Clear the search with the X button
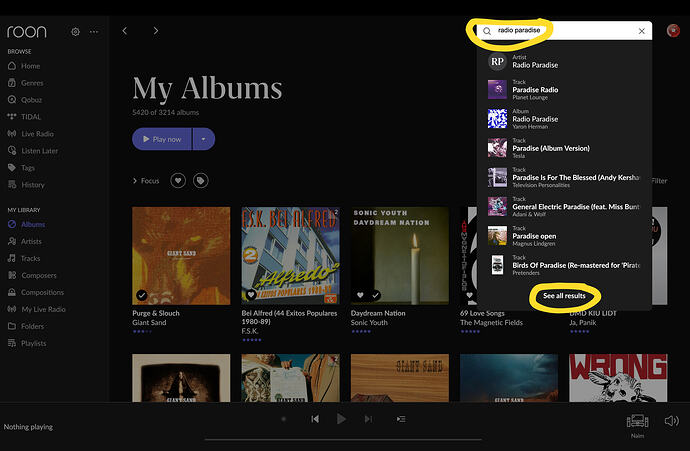This screenshot has height=451, width=690. coord(642,31)
